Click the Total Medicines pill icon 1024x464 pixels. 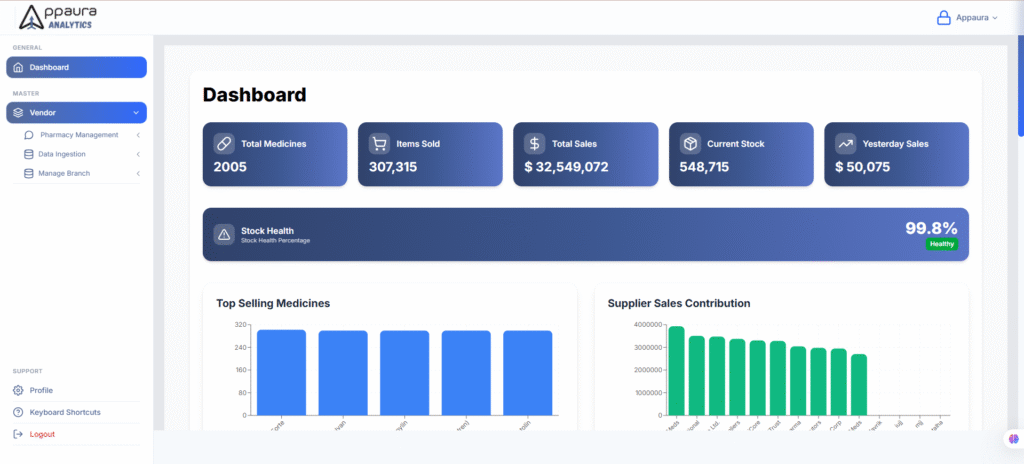[223, 143]
